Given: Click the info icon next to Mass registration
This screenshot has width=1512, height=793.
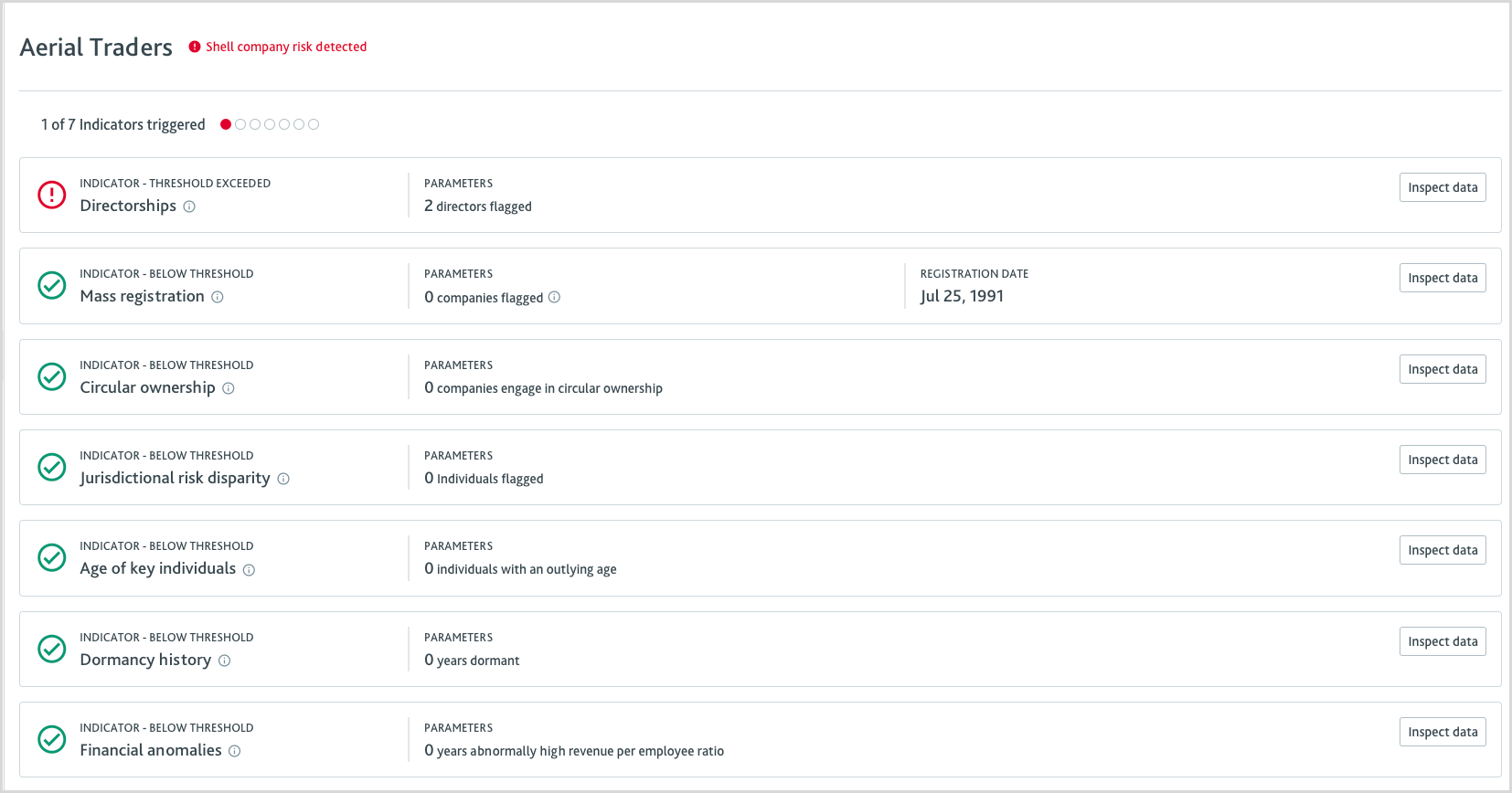Looking at the screenshot, I should pos(218,297).
